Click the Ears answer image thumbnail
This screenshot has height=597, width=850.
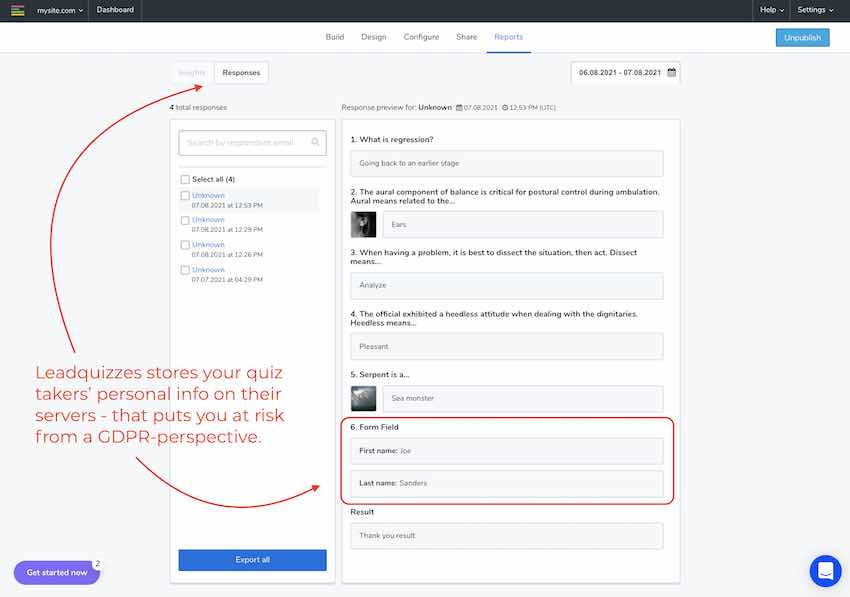coord(363,224)
